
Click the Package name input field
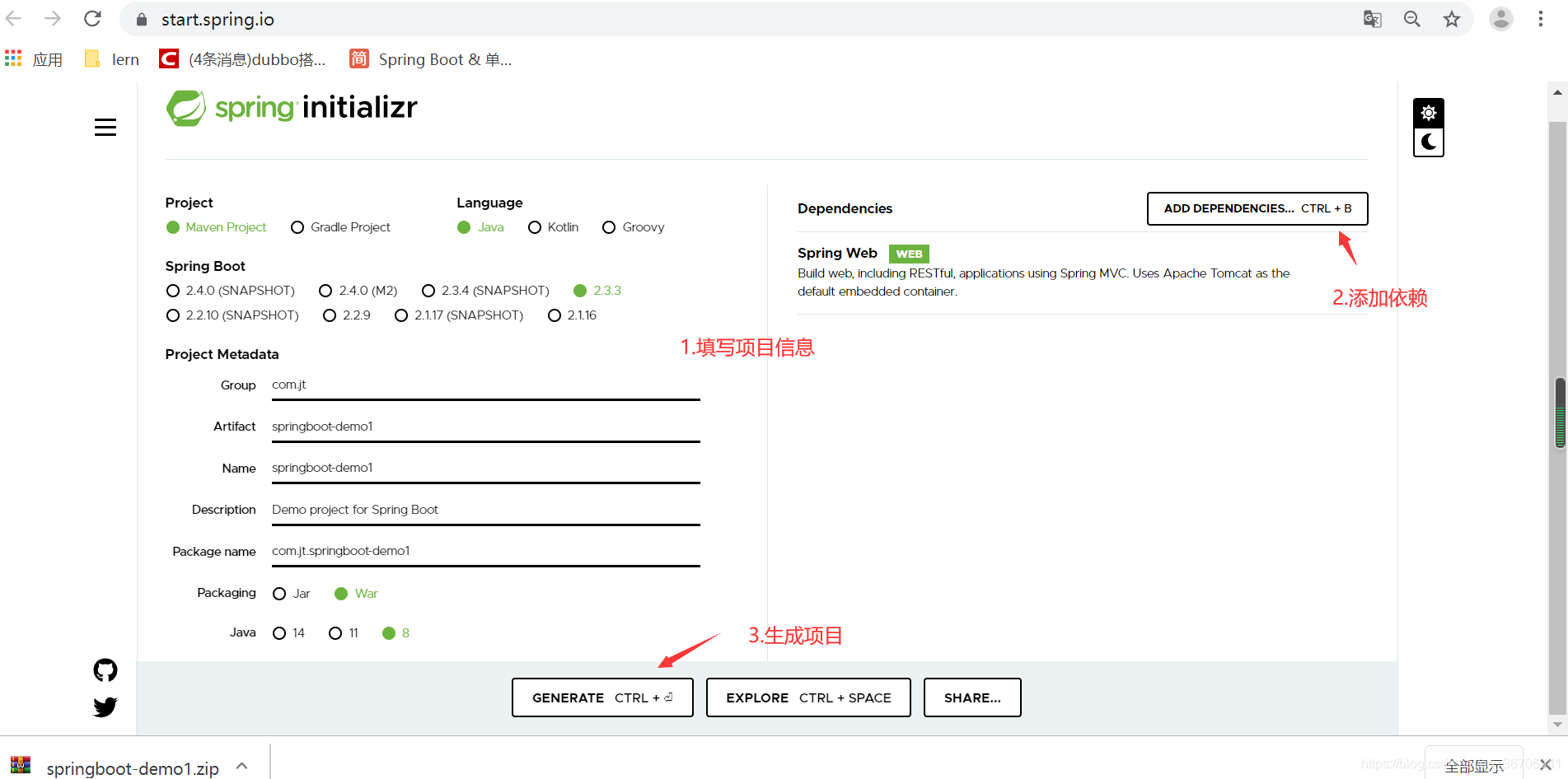(x=486, y=551)
